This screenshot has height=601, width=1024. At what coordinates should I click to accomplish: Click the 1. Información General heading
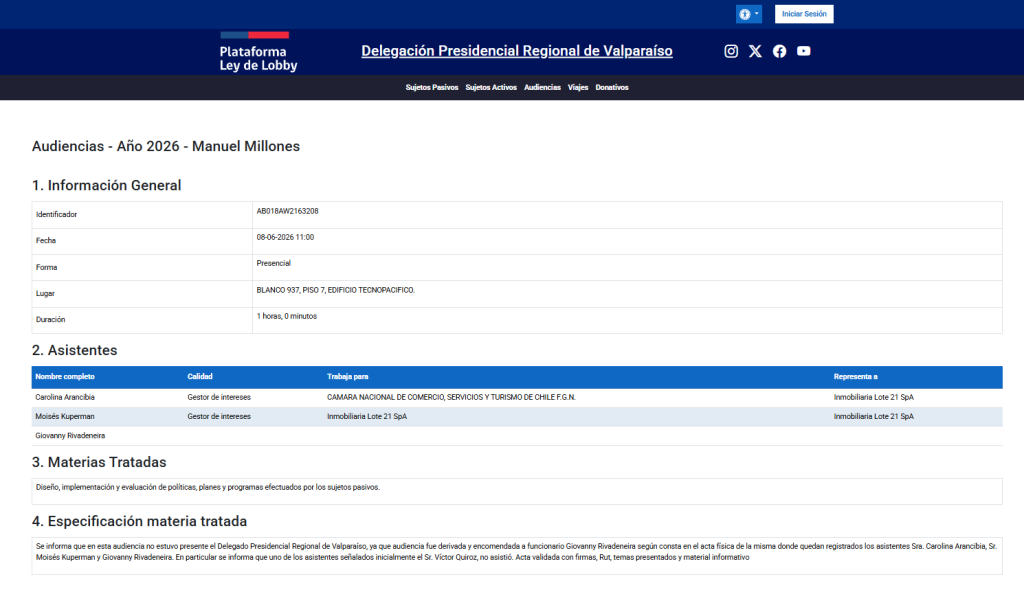click(x=106, y=186)
